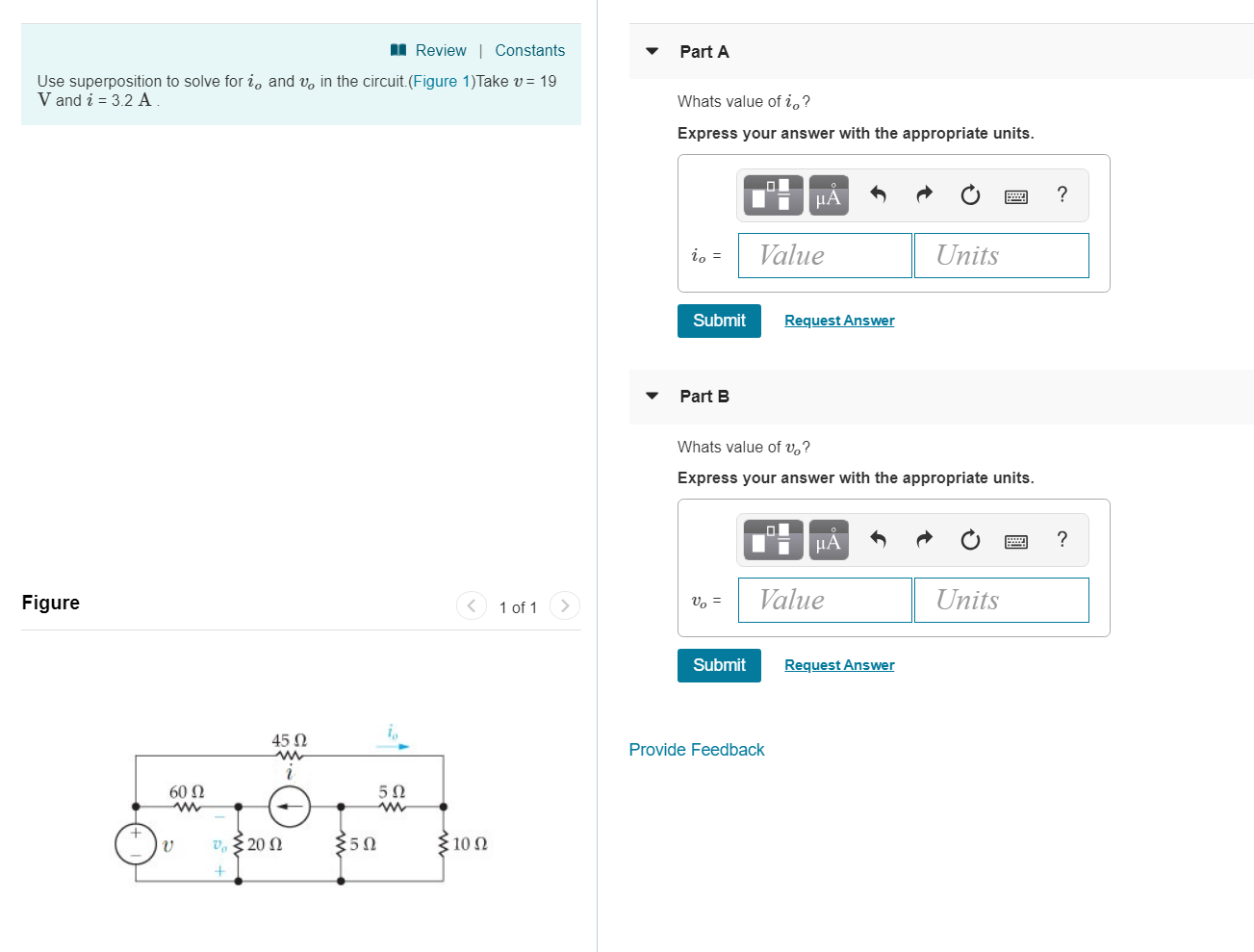Select units symbol button in Part B
This screenshot has width=1254, height=952.
829,540
